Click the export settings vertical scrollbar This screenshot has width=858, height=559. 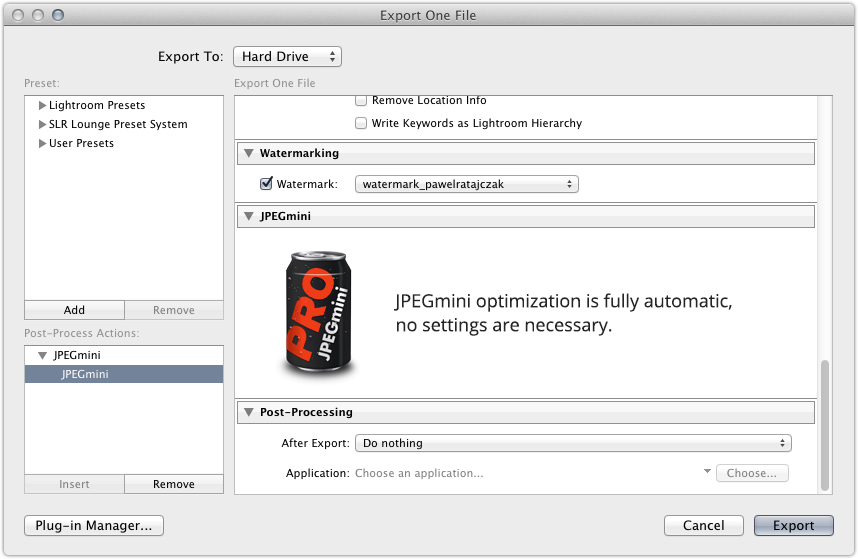[x=825, y=425]
